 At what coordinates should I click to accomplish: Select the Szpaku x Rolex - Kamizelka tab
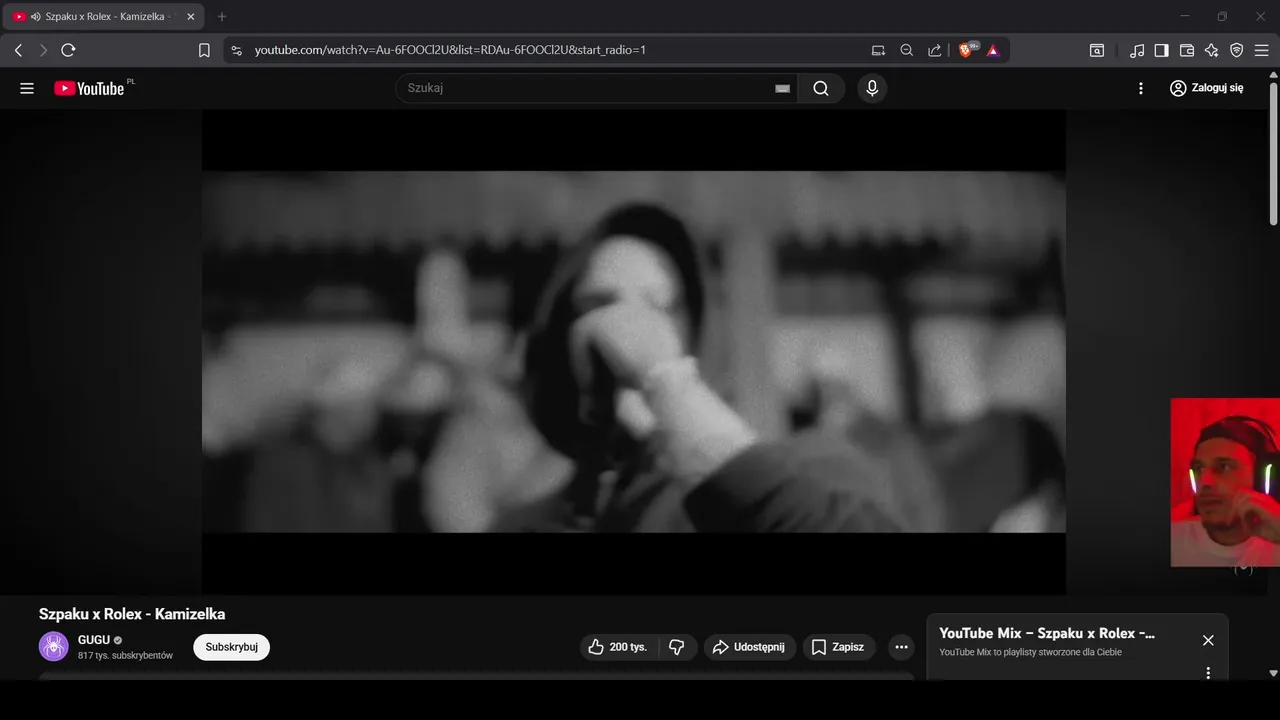[104, 17]
